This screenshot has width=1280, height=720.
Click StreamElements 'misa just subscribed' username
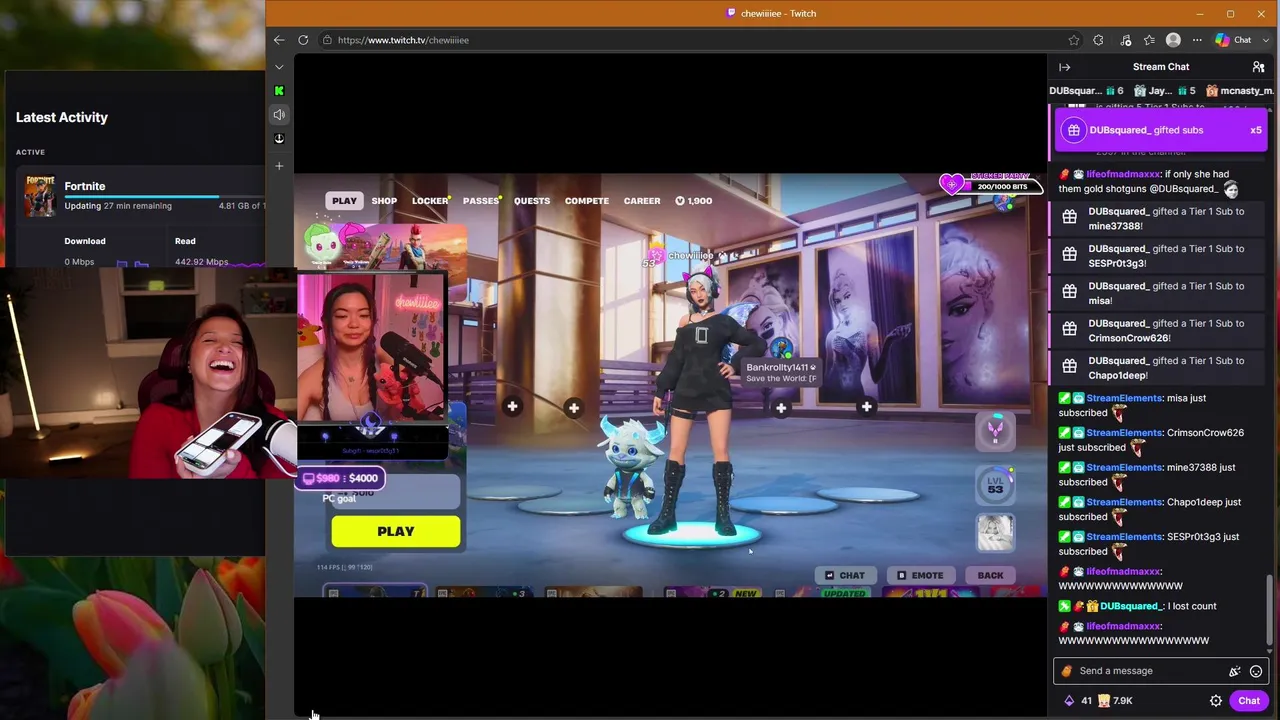coord(1124,398)
